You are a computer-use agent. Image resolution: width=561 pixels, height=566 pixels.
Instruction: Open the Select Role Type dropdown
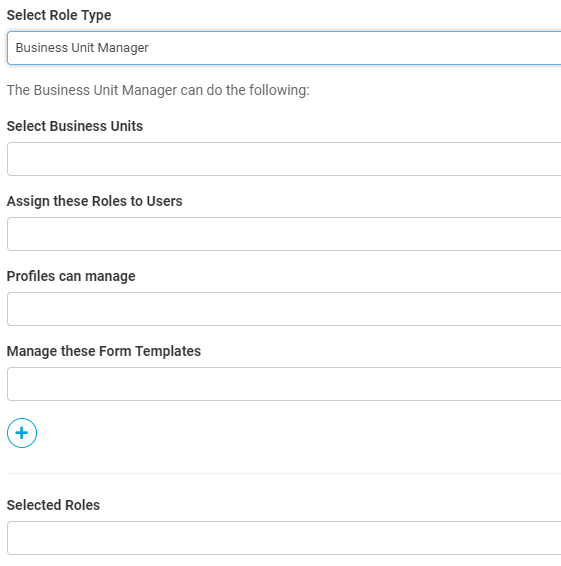click(x=284, y=48)
